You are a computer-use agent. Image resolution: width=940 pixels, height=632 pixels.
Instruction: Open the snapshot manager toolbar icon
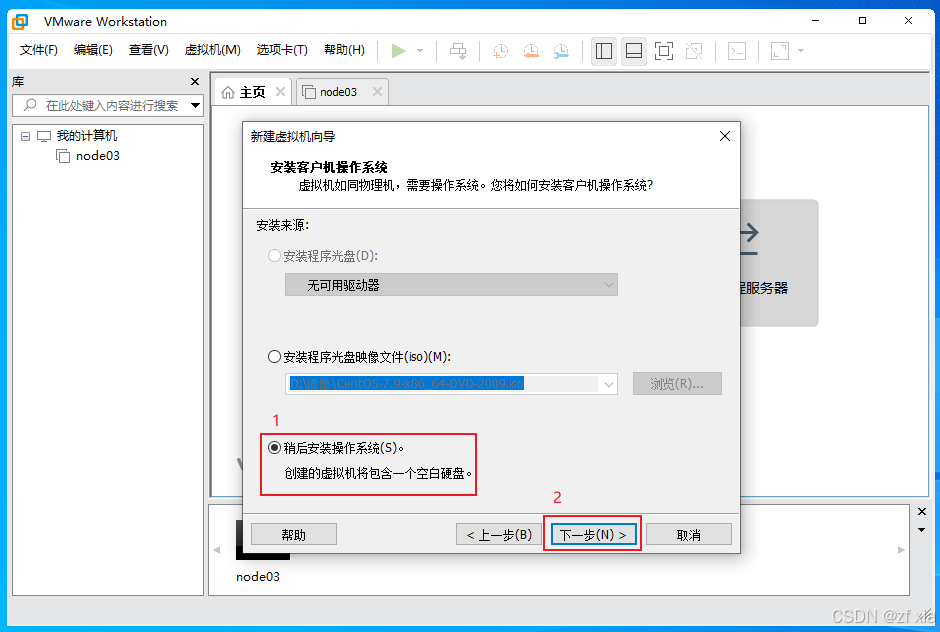pos(562,51)
